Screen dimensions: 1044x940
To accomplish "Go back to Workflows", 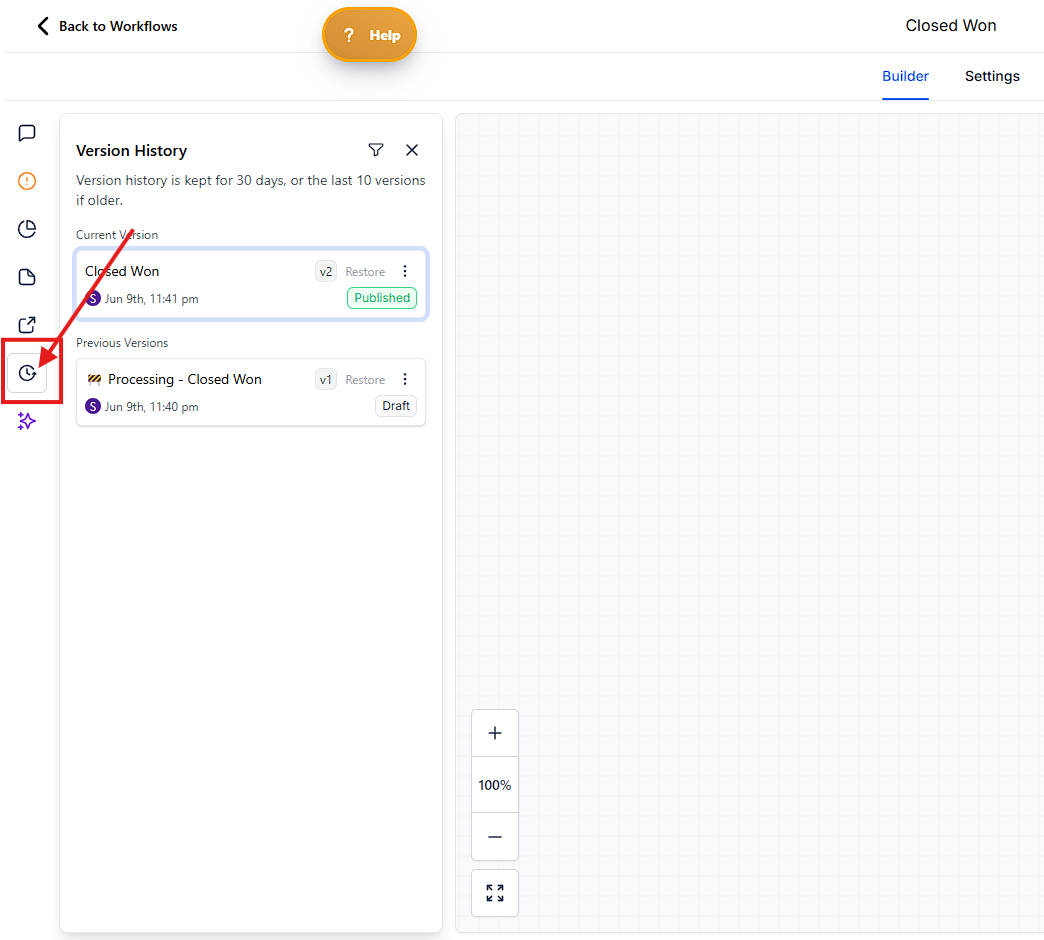I will pos(108,26).
